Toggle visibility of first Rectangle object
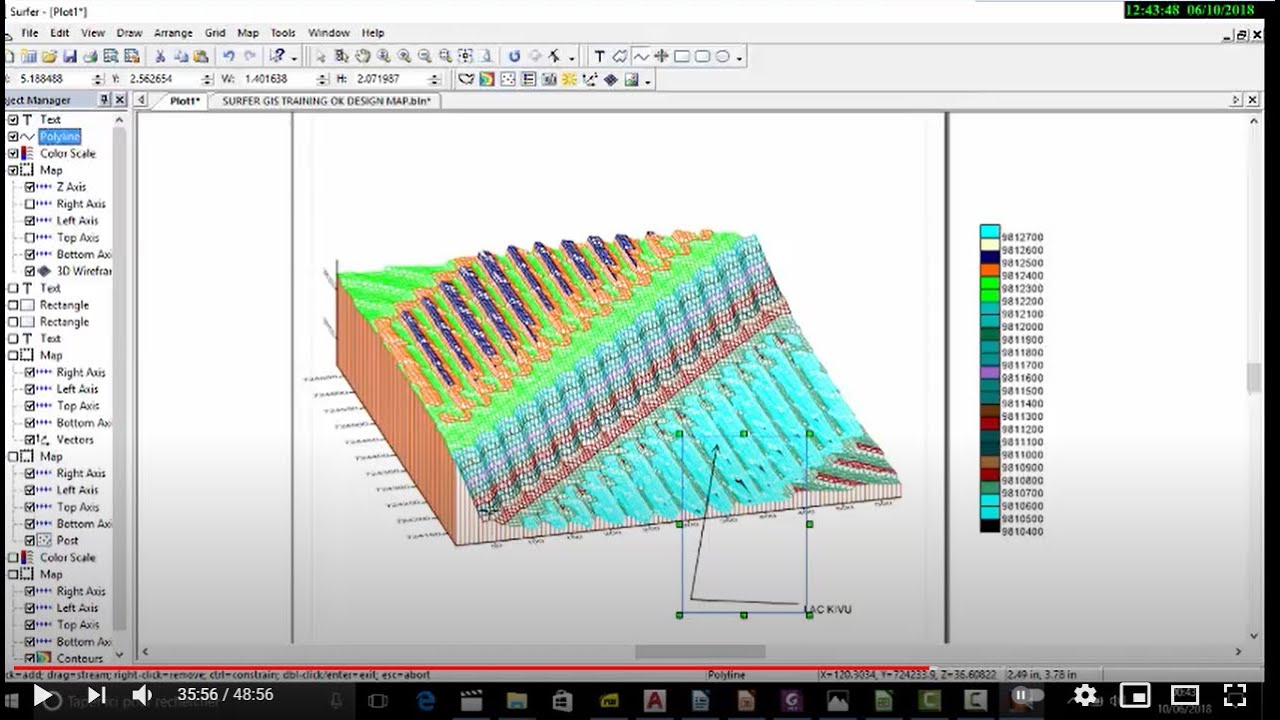 coord(13,305)
